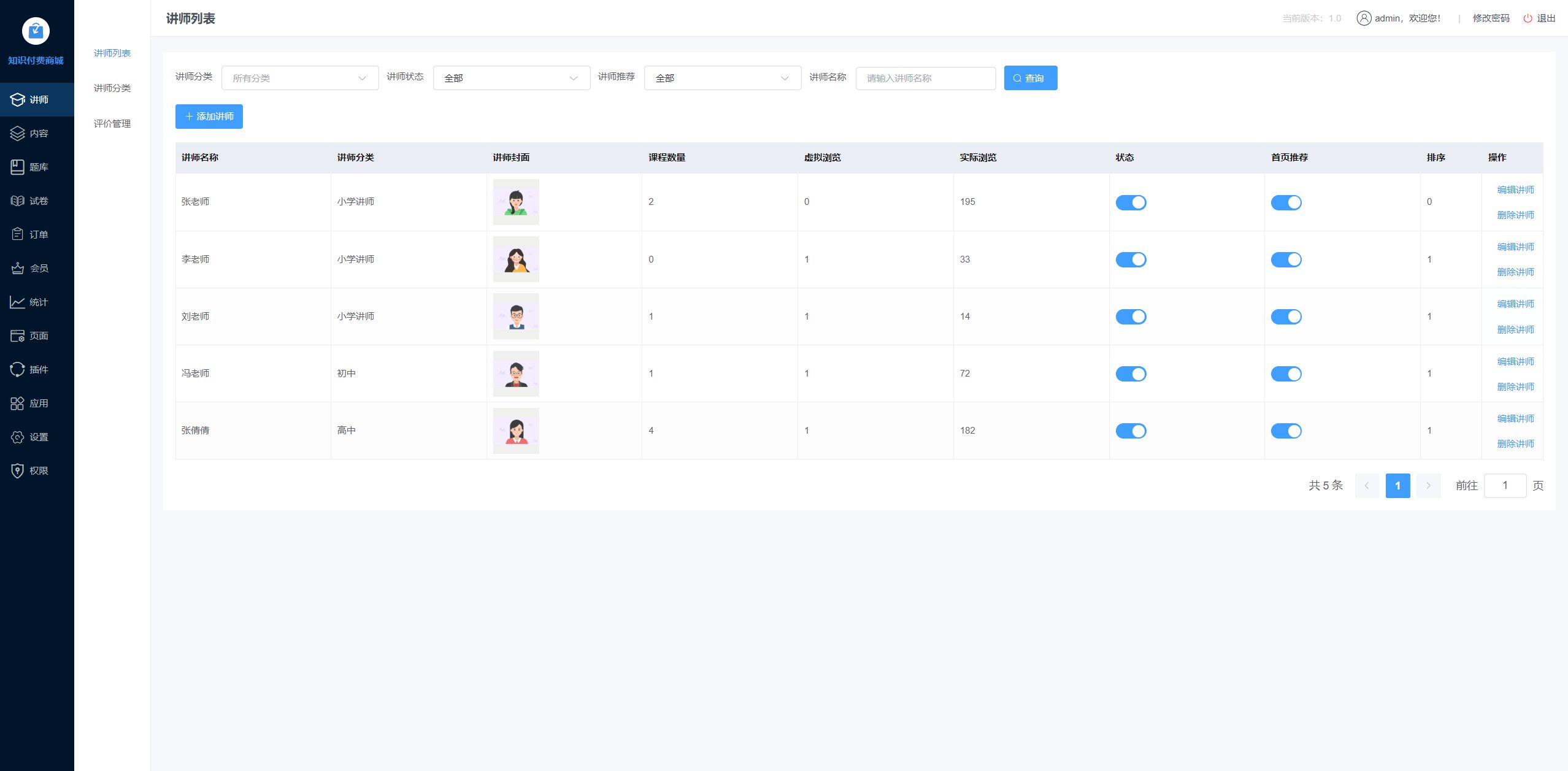
Task: Click 编辑讲师 link for 刘老师
Action: (1515, 304)
